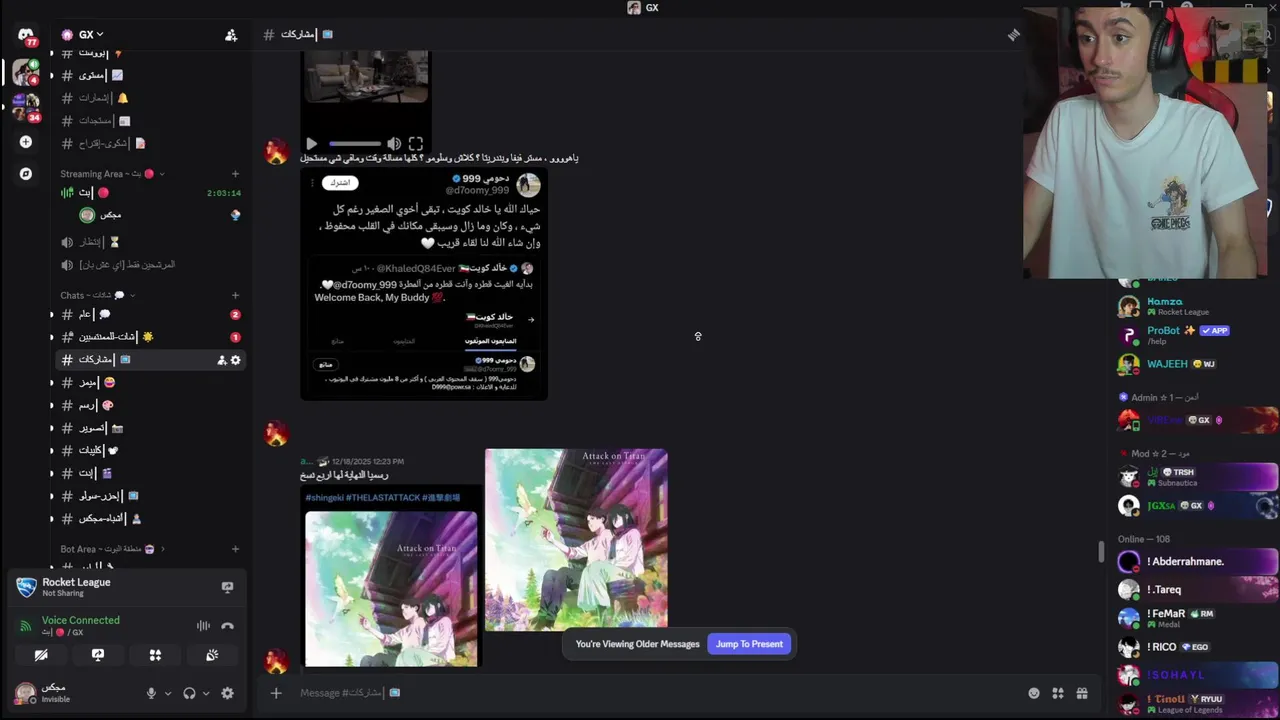Open ! FeMaR member playing Medal
The width and height of the screenshot is (1280, 720).
(x=1195, y=618)
